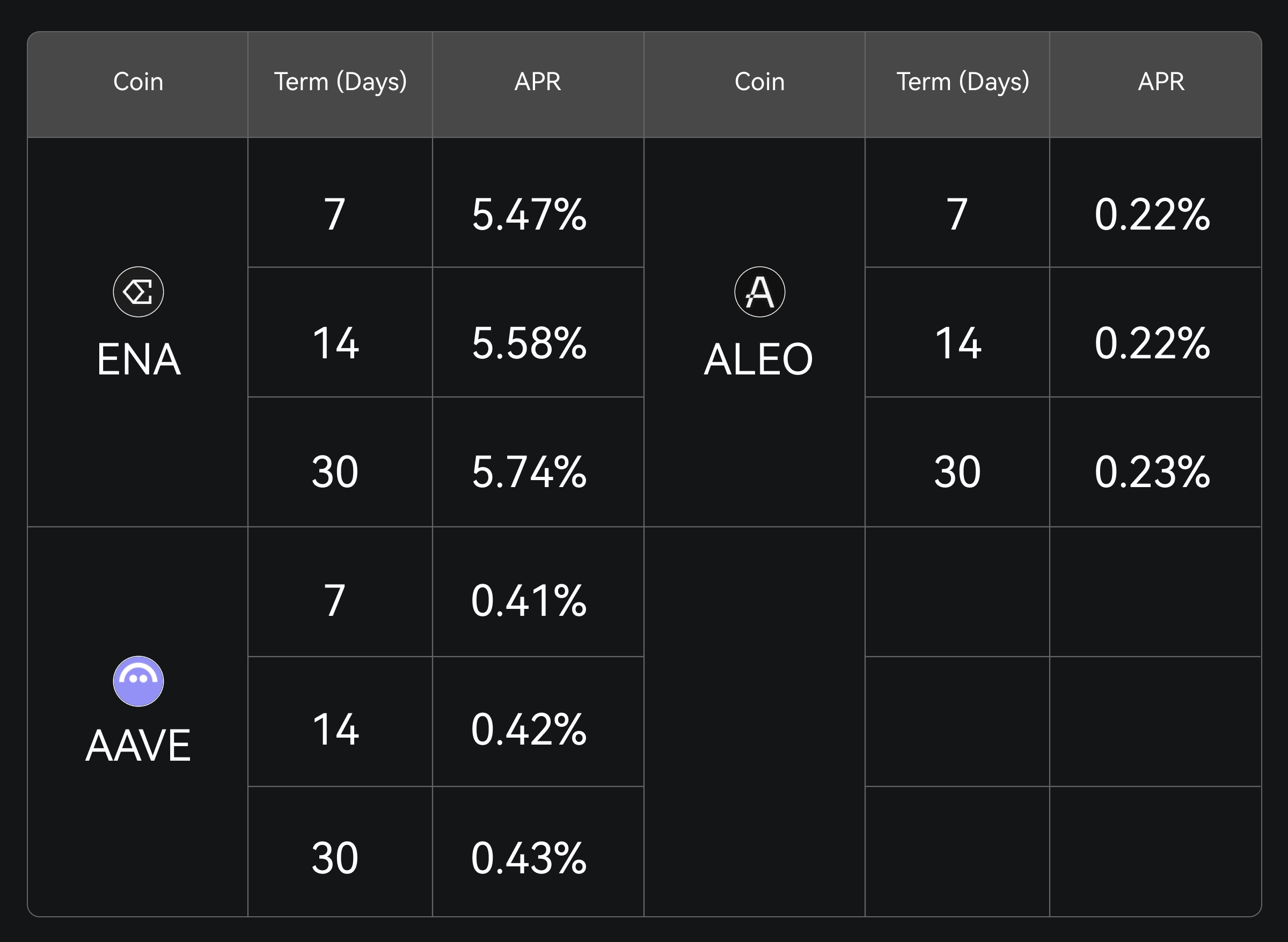Select the ENA 14-day term cell
The height and width of the screenshot is (942, 1288).
pyautogui.click(x=335, y=343)
